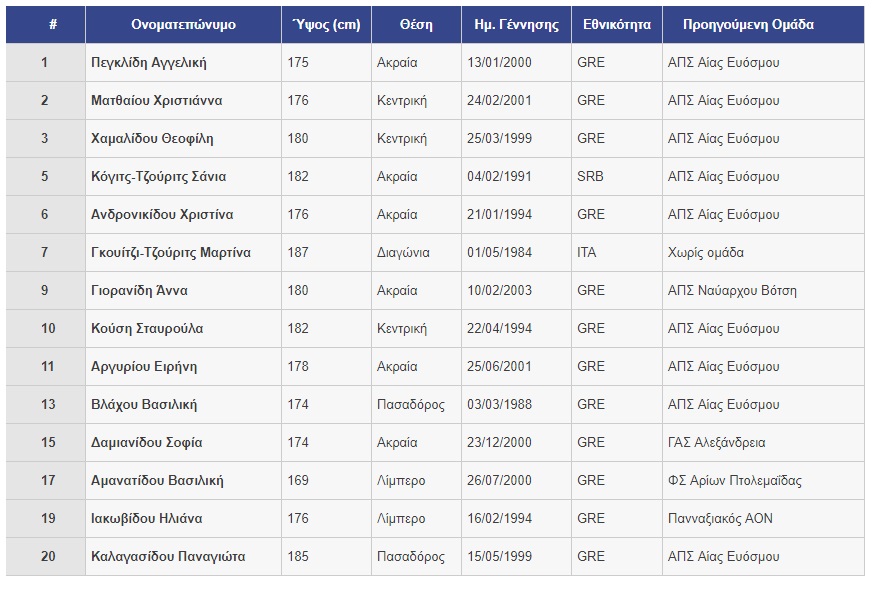Image resolution: width=875 pixels, height=593 pixels.
Task: Select player Ματθαίου Χριστιάννα
Action: click(x=156, y=101)
